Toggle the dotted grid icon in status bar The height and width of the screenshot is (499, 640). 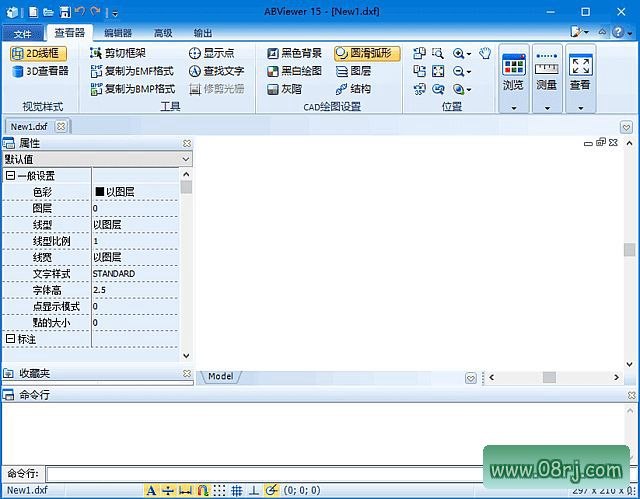(x=220, y=490)
